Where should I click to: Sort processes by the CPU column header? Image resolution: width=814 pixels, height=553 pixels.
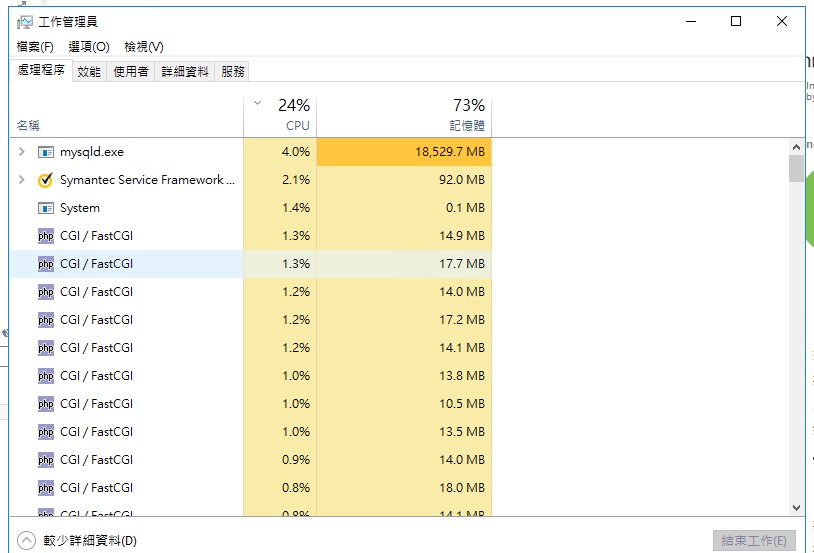point(297,126)
